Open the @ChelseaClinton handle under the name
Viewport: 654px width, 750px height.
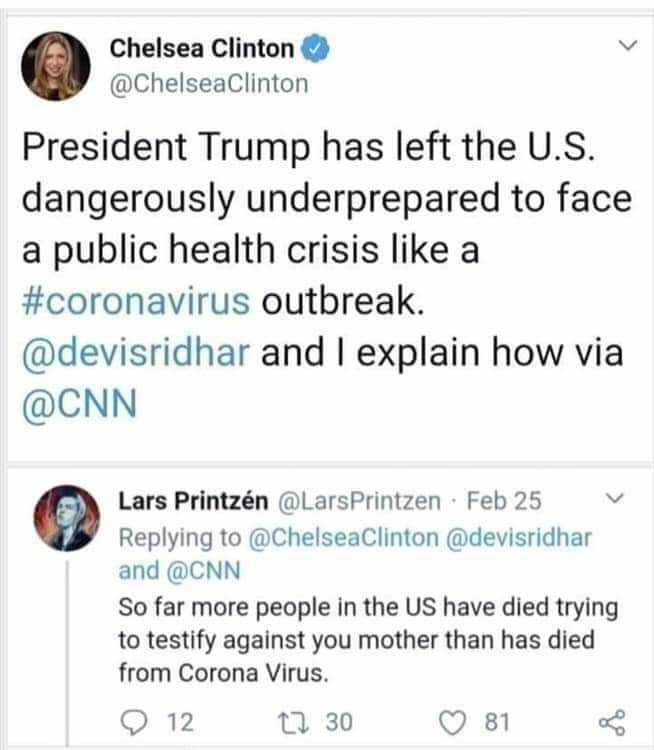208,83
